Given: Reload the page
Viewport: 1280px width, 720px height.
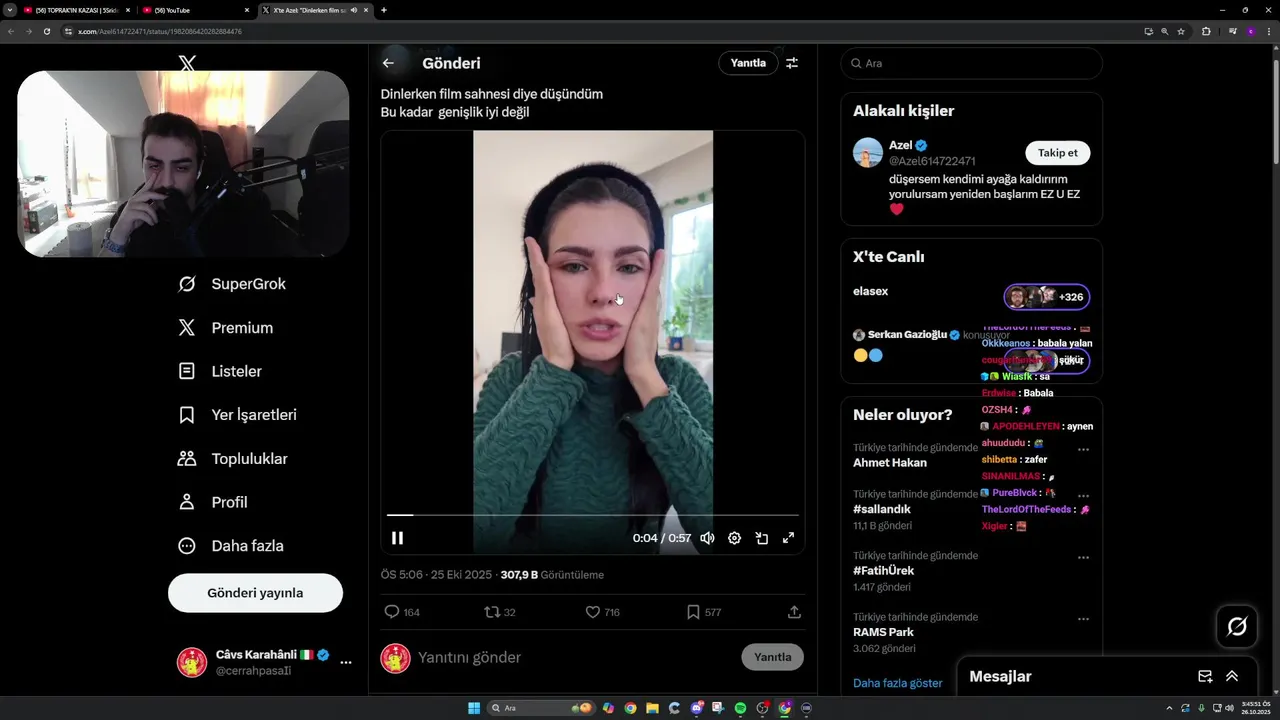Looking at the screenshot, I should [46, 31].
